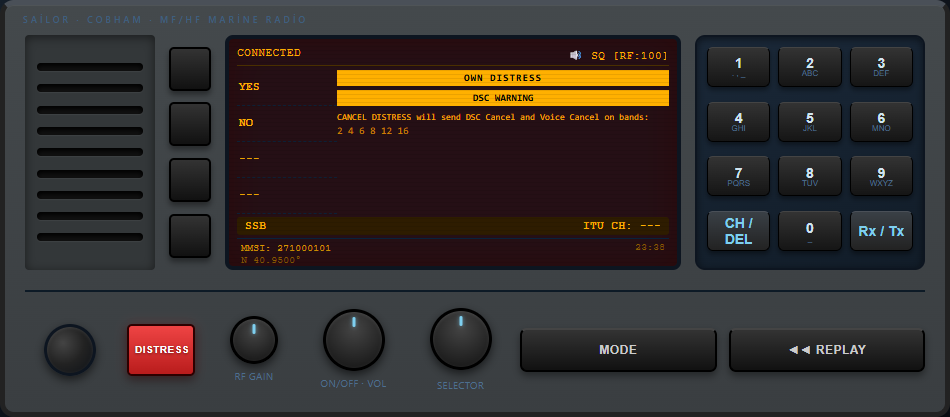Tap keypad key 5 JKL
This screenshot has width=950, height=417.
tap(810, 122)
